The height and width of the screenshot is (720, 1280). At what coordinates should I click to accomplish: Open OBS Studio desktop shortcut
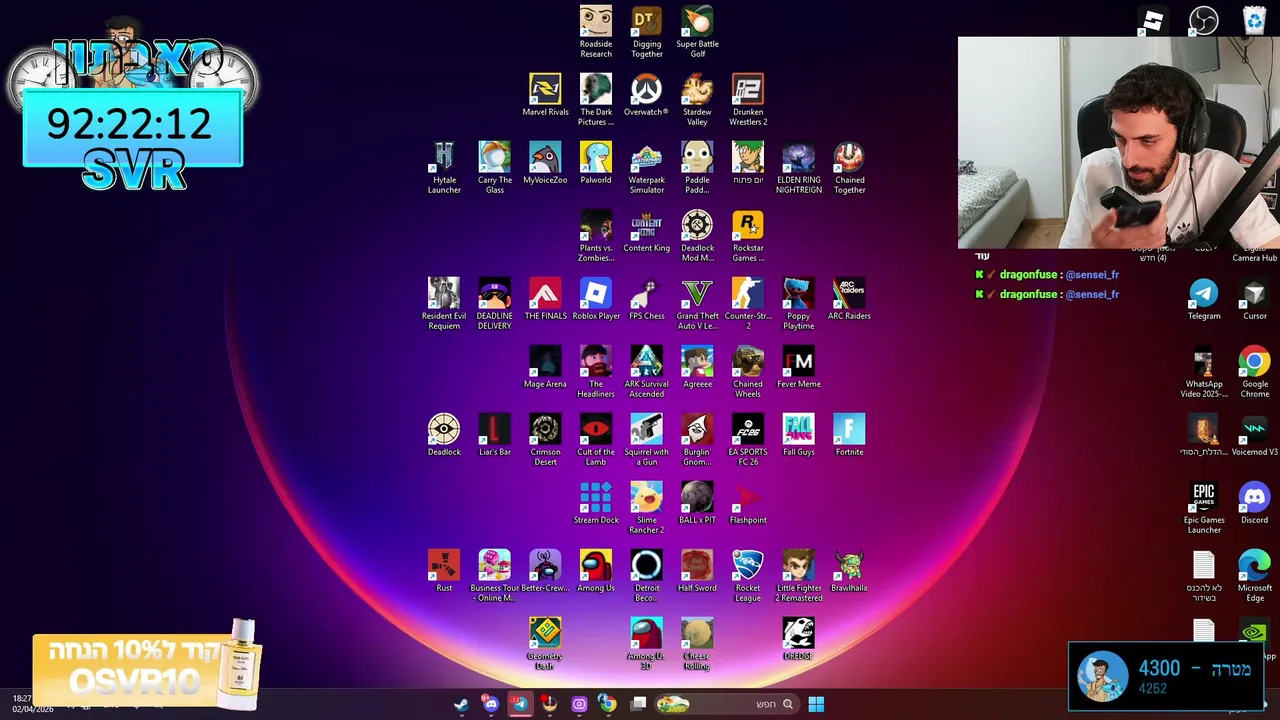point(1203,21)
